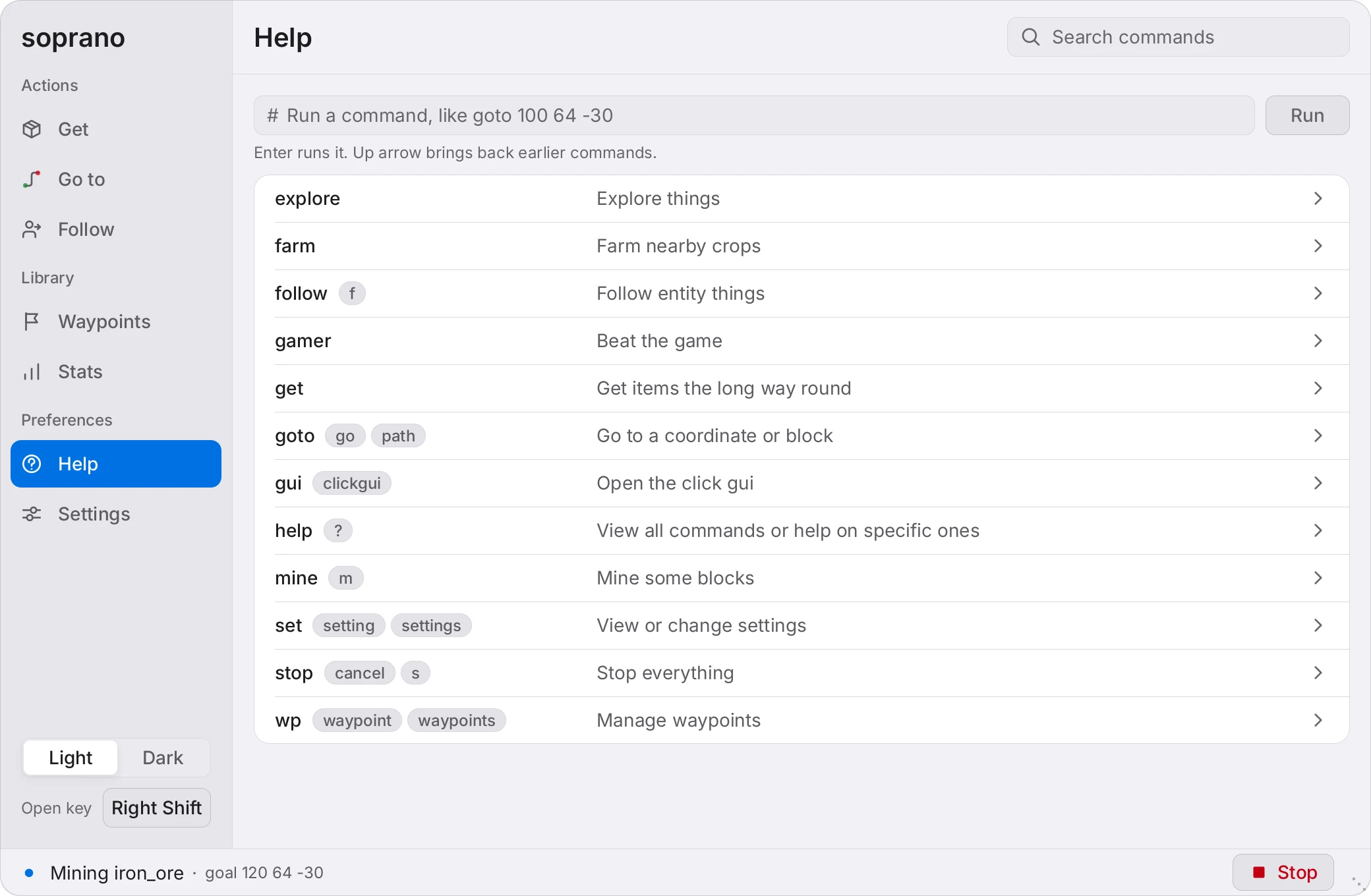Click the 'waypoint' alias tag

click(x=357, y=720)
